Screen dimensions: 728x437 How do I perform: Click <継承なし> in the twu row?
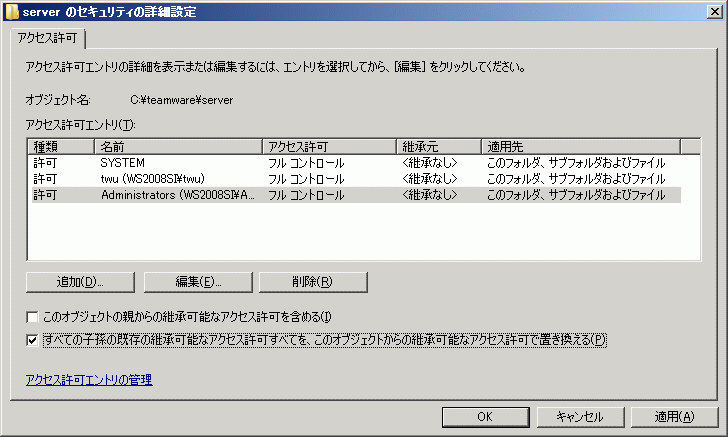[430, 179]
